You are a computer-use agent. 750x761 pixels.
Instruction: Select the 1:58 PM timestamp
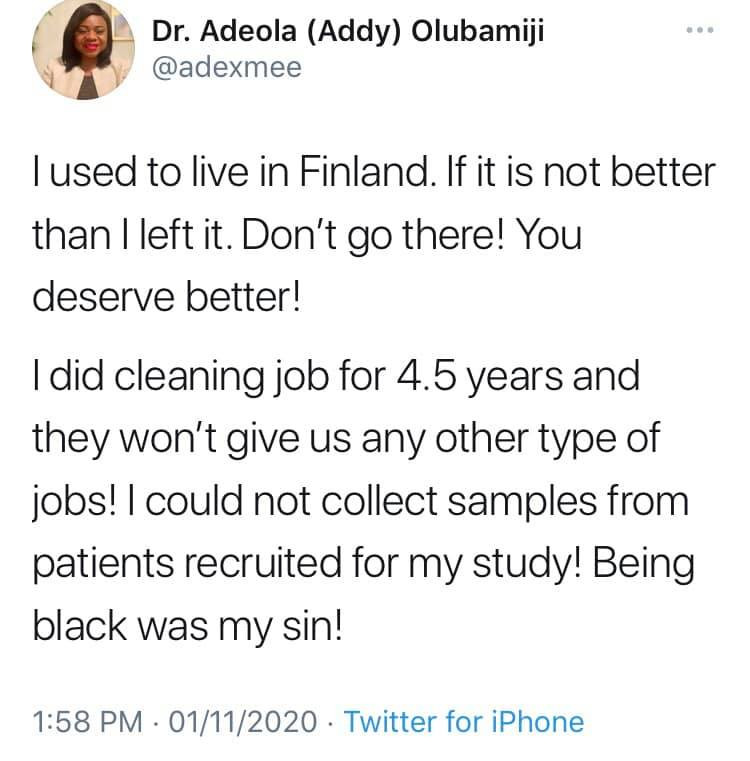click(87, 721)
